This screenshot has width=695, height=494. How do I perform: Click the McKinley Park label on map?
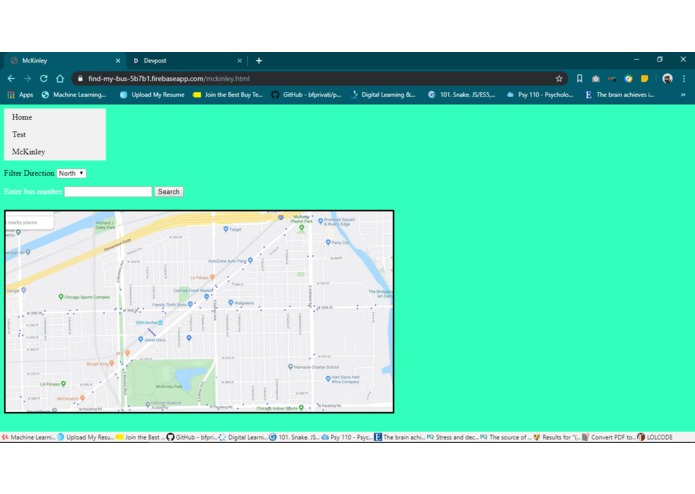tap(169, 386)
